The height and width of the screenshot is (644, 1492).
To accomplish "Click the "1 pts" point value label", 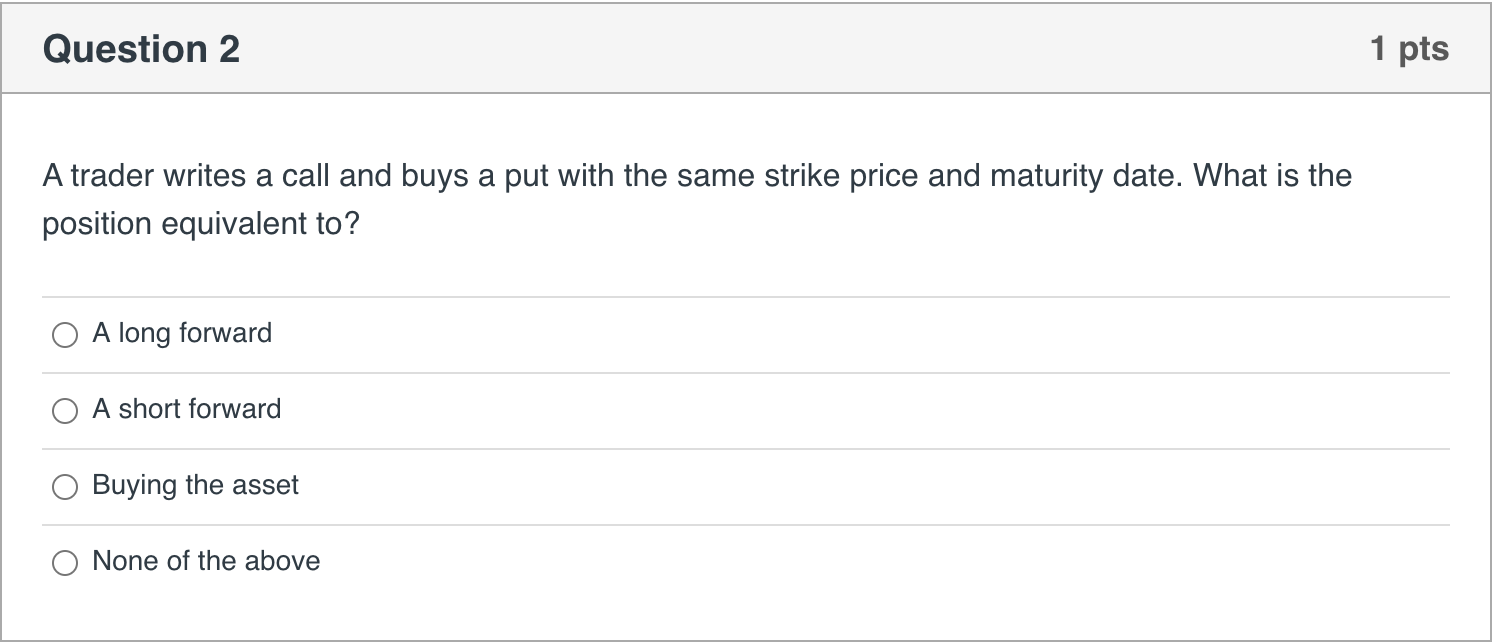I will [1411, 48].
